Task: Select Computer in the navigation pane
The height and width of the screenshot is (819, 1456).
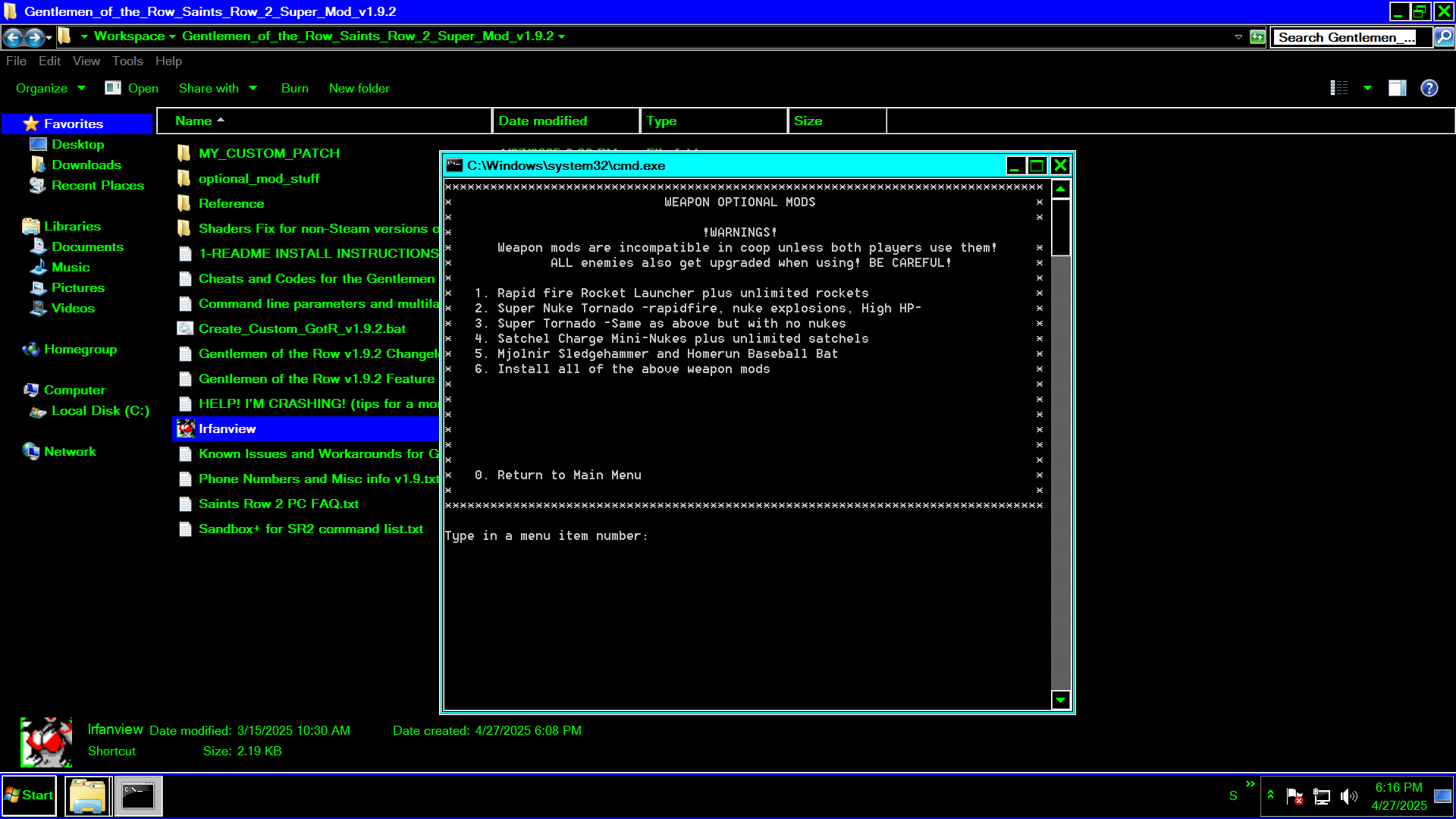Action: [74, 391]
